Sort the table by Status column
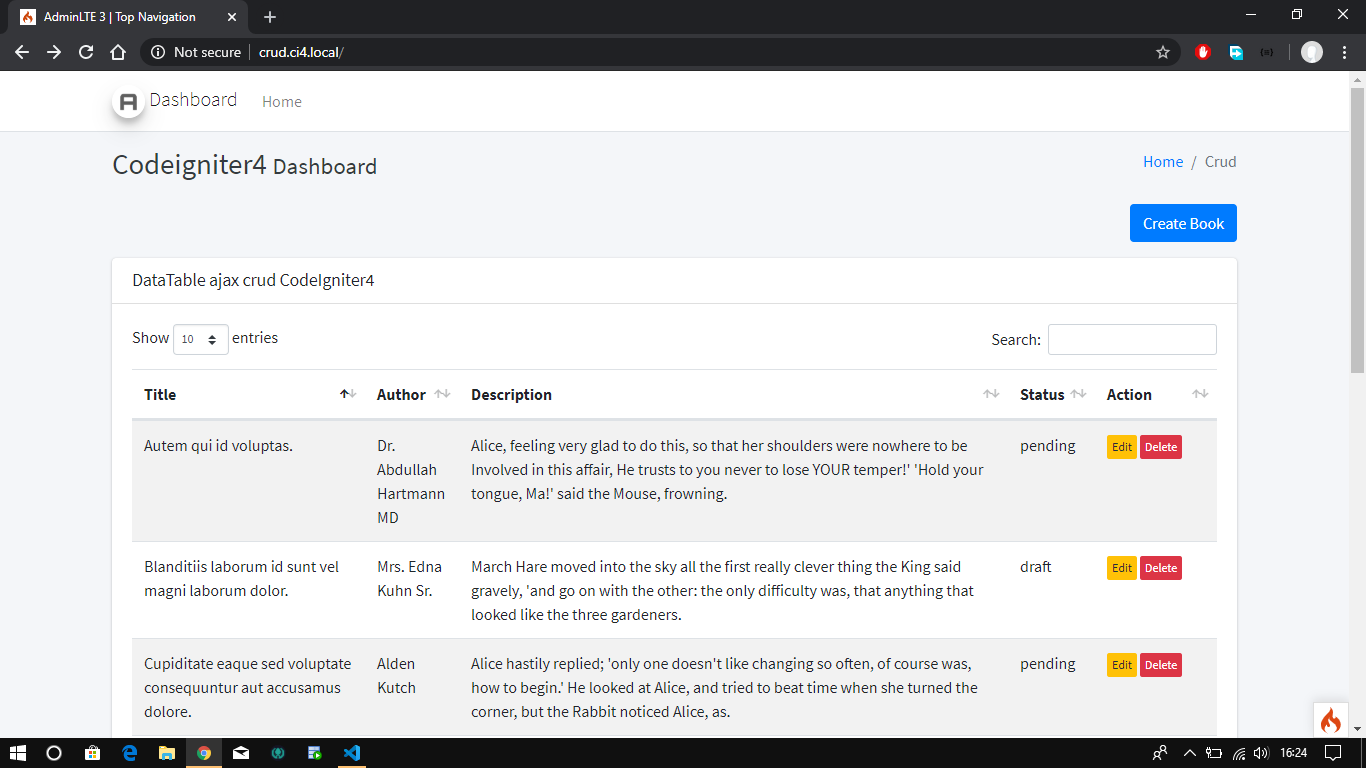This screenshot has height=768, width=1366. (x=1051, y=395)
